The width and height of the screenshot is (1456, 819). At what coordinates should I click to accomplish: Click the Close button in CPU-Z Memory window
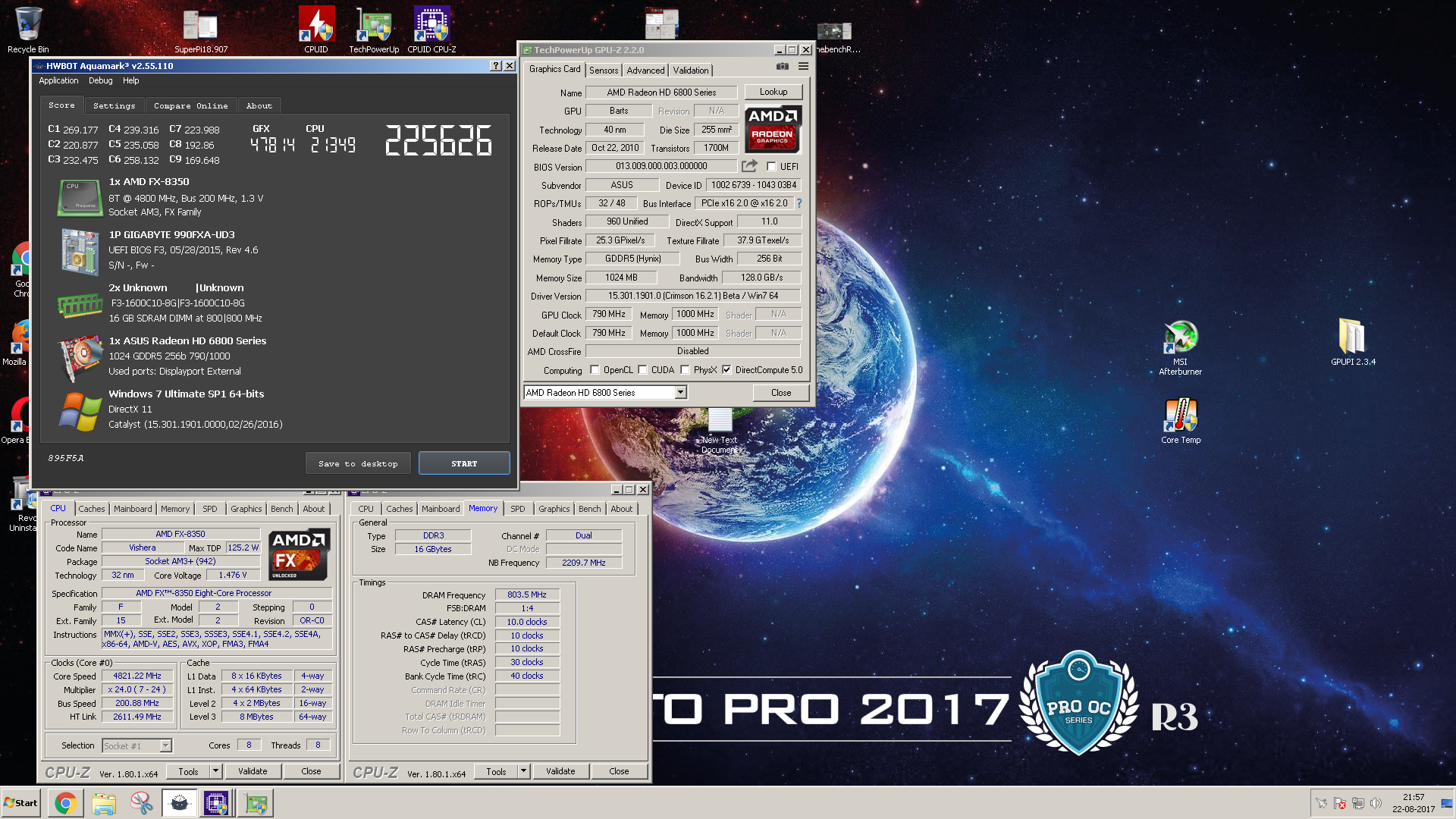pos(619,771)
